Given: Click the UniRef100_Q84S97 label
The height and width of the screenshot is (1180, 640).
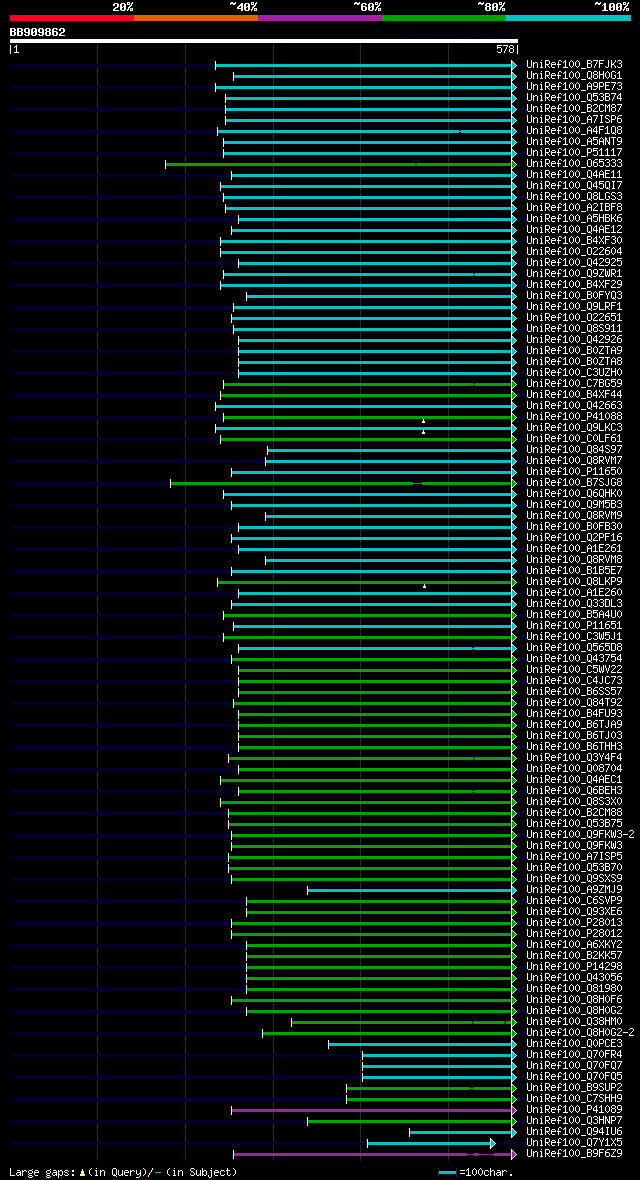Looking at the screenshot, I should pos(574,449).
